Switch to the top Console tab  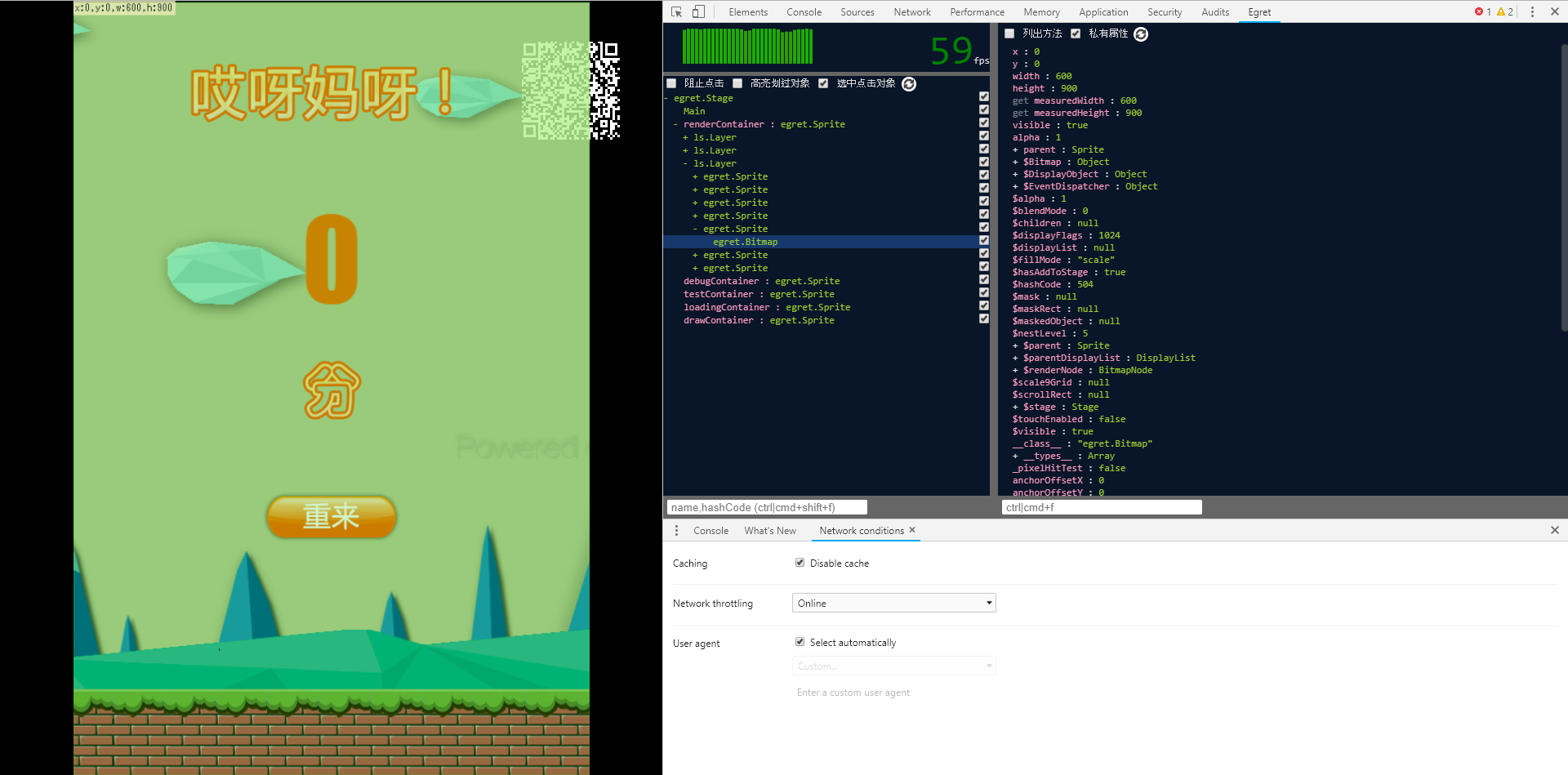point(804,12)
